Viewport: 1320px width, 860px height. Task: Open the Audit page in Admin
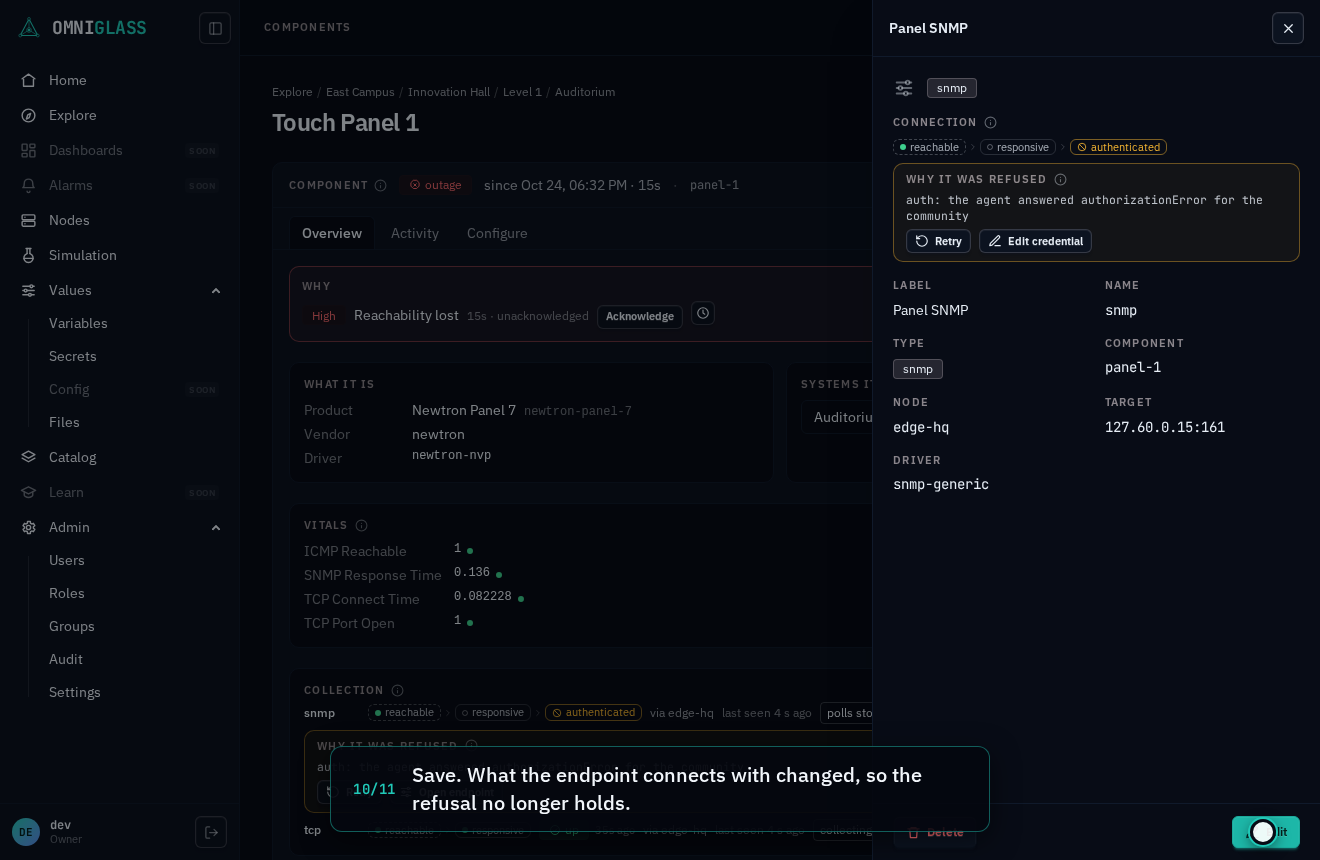click(66, 659)
